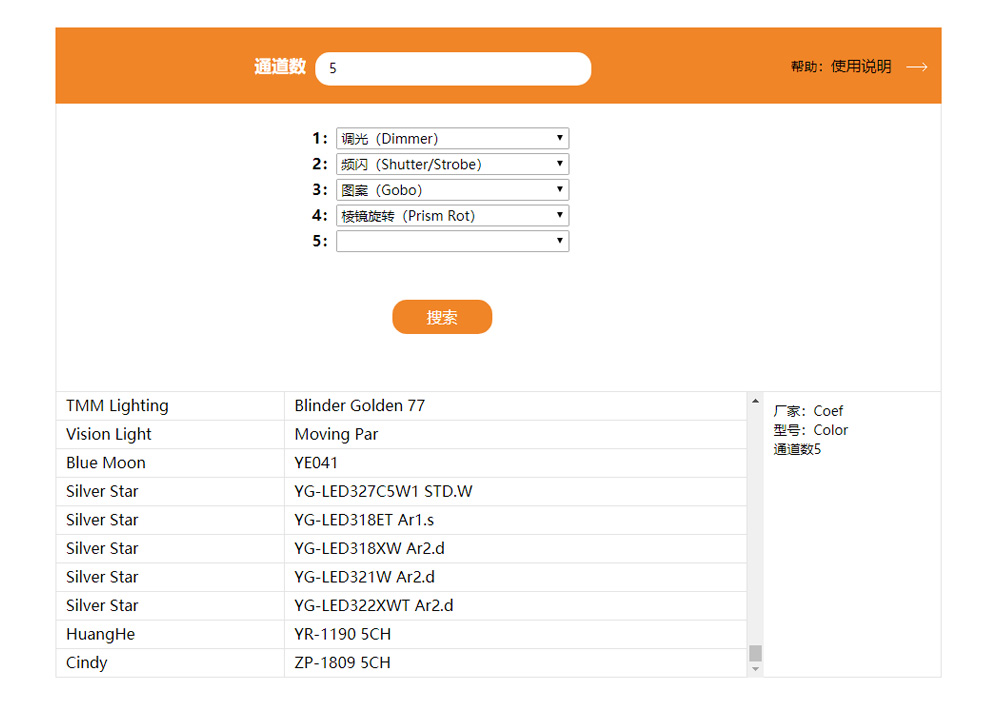
Task: Choose HuangHe YR-1190 5CH fixture
Action: click(x=400, y=635)
